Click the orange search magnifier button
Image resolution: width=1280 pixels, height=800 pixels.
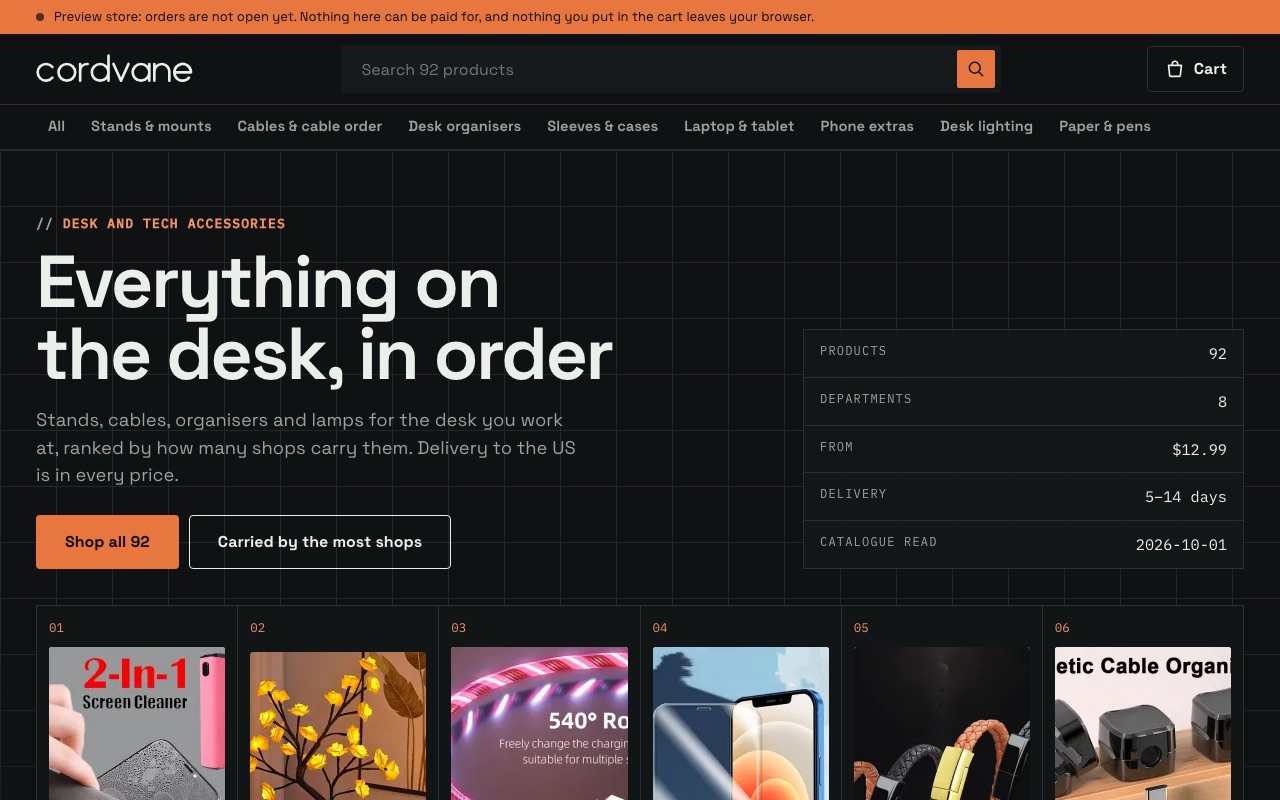976,69
